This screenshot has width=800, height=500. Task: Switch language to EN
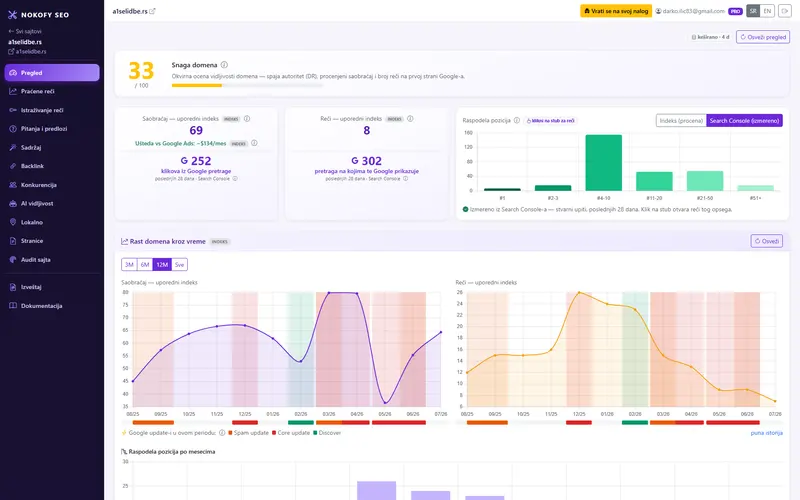(x=767, y=11)
